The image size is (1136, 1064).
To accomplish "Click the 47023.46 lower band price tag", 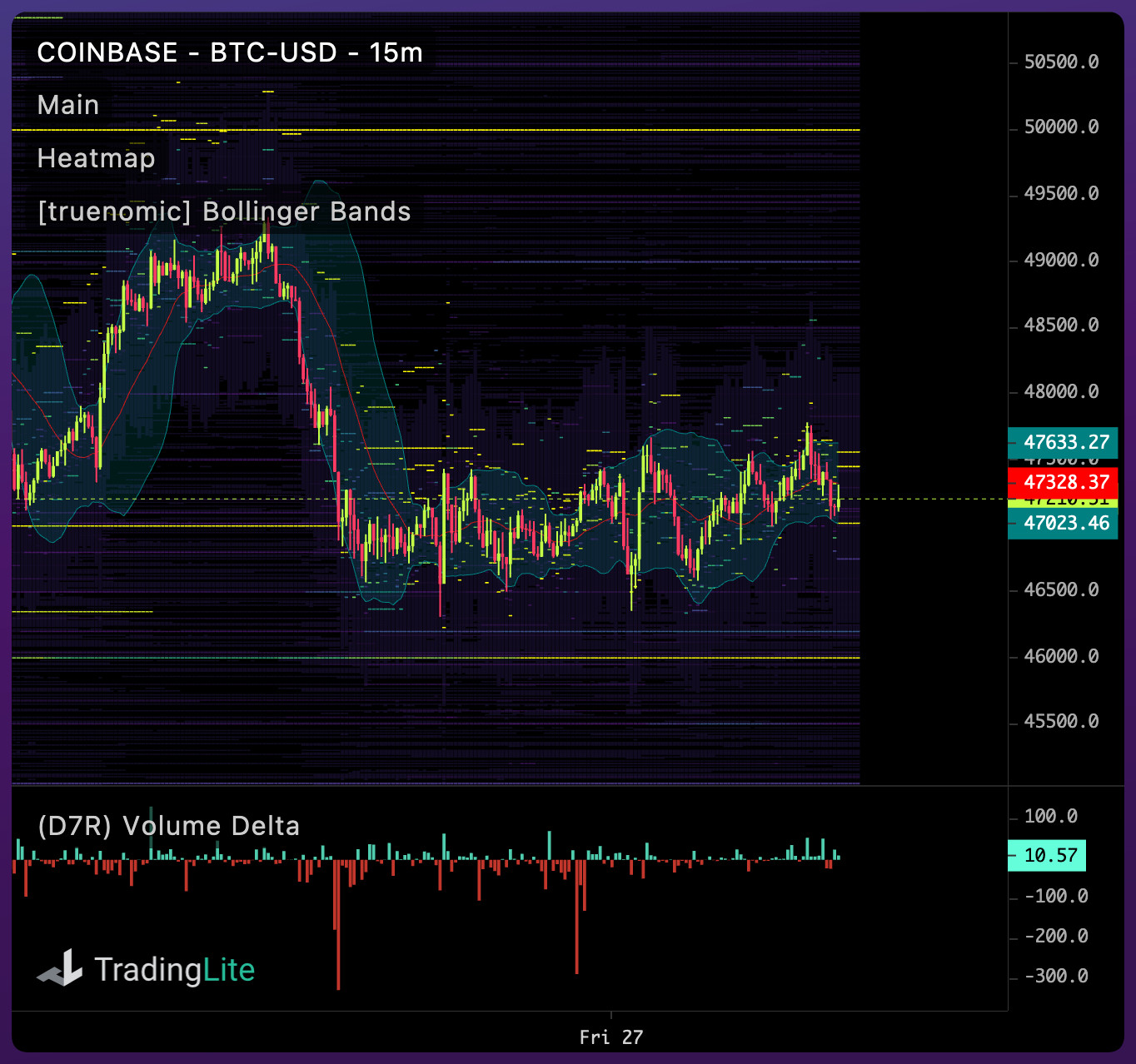I will click(x=1063, y=523).
